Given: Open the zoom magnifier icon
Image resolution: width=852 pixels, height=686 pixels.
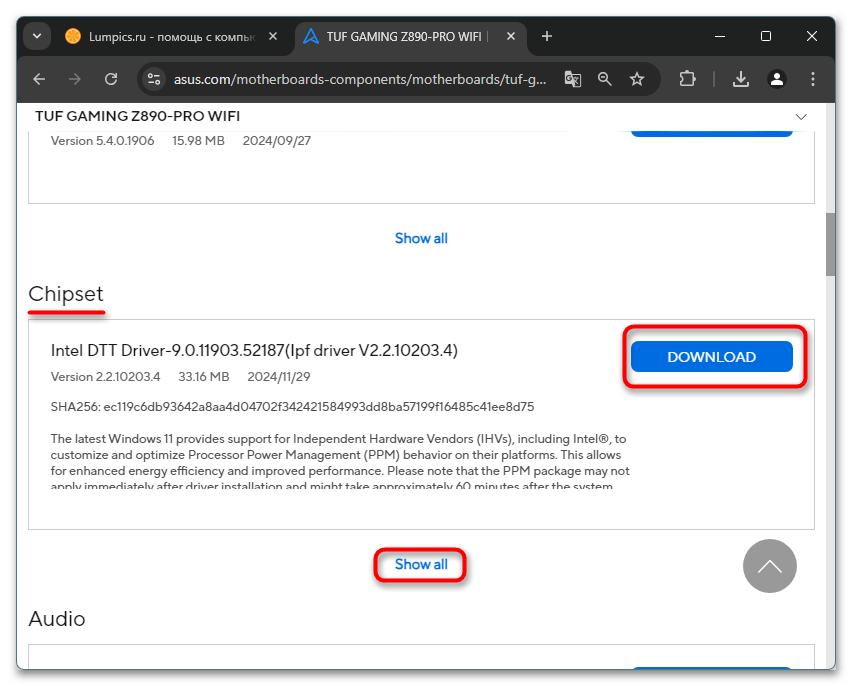Looking at the screenshot, I should point(605,79).
